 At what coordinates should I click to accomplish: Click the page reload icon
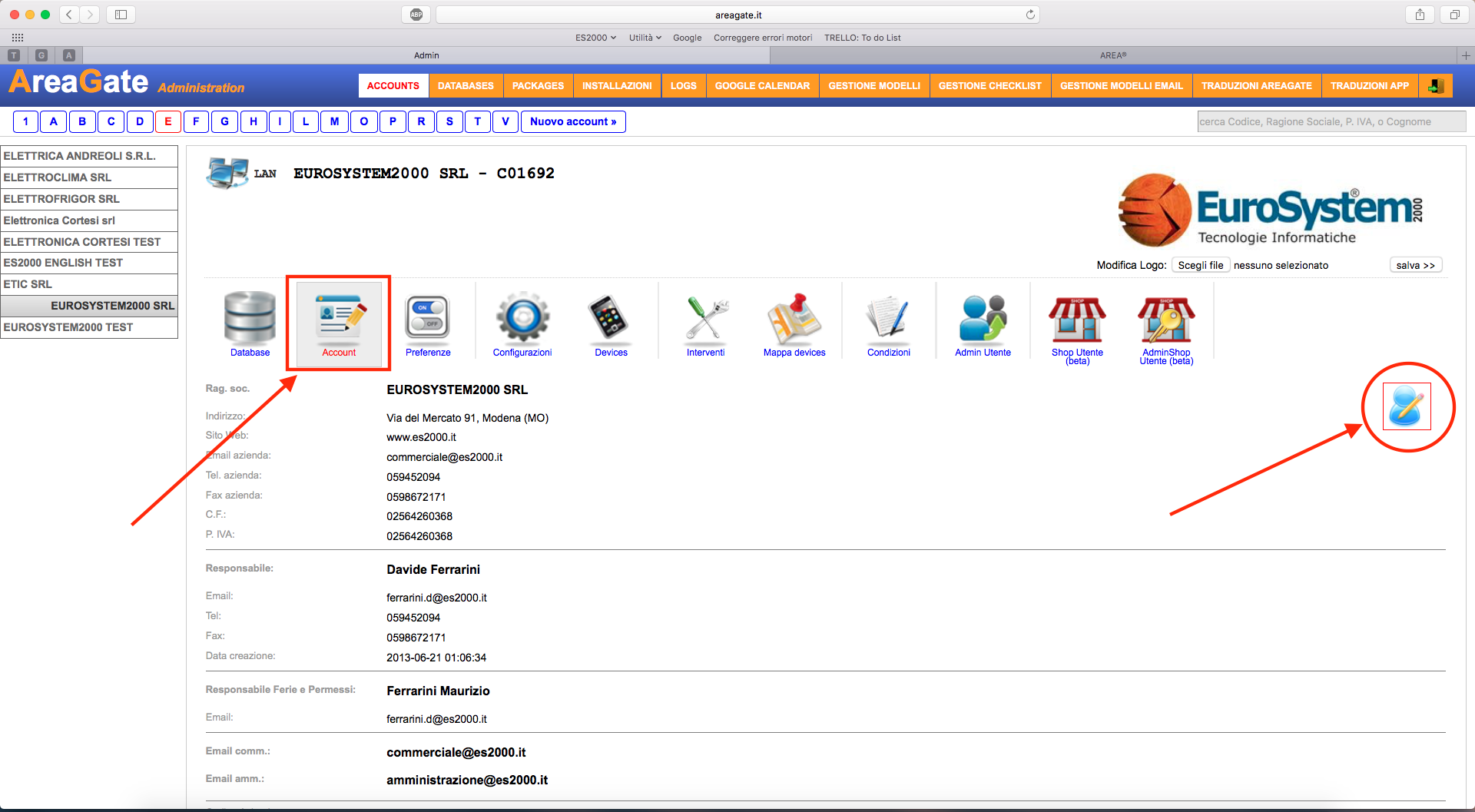pyautogui.click(x=1030, y=15)
